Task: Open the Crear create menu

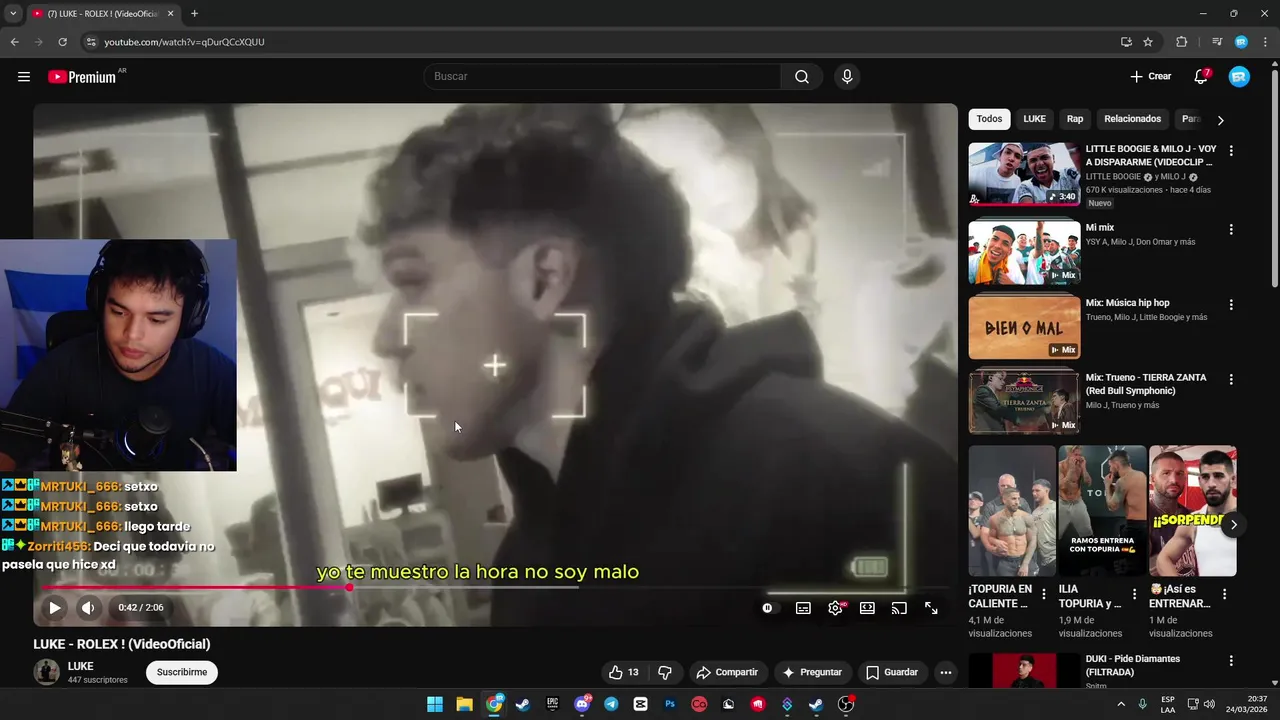Action: [1150, 77]
